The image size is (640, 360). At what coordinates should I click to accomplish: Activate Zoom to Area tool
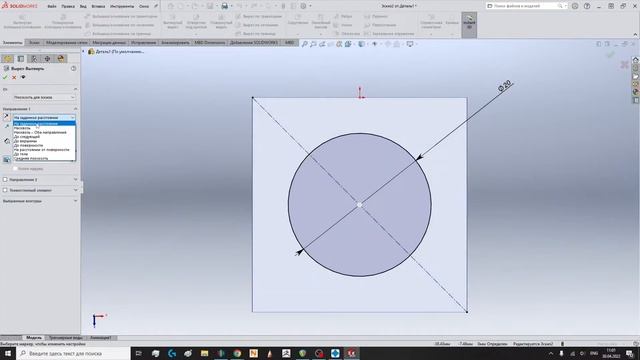[313, 44]
